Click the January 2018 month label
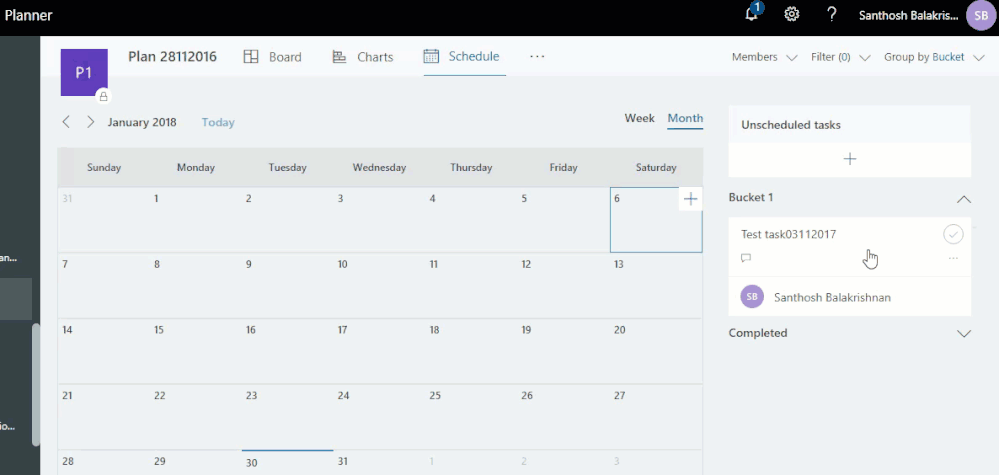This screenshot has height=475, width=999. tap(142, 122)
